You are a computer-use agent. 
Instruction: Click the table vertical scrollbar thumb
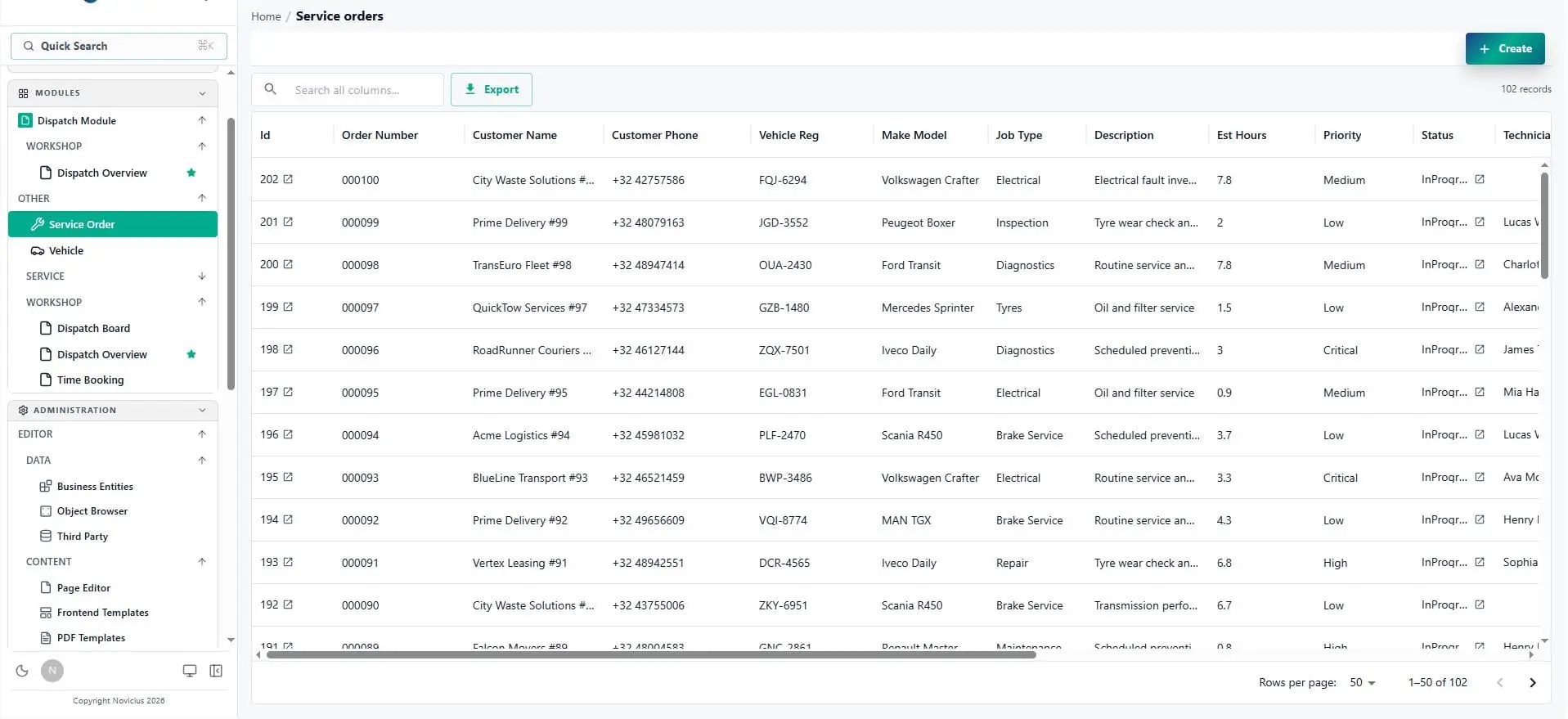pyautogui.click(x=1544, y=225)
